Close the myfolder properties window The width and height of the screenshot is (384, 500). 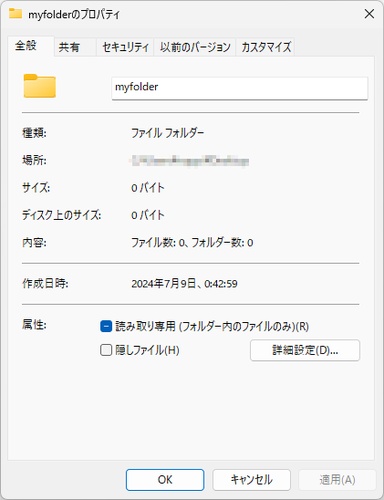pos(369,14)
